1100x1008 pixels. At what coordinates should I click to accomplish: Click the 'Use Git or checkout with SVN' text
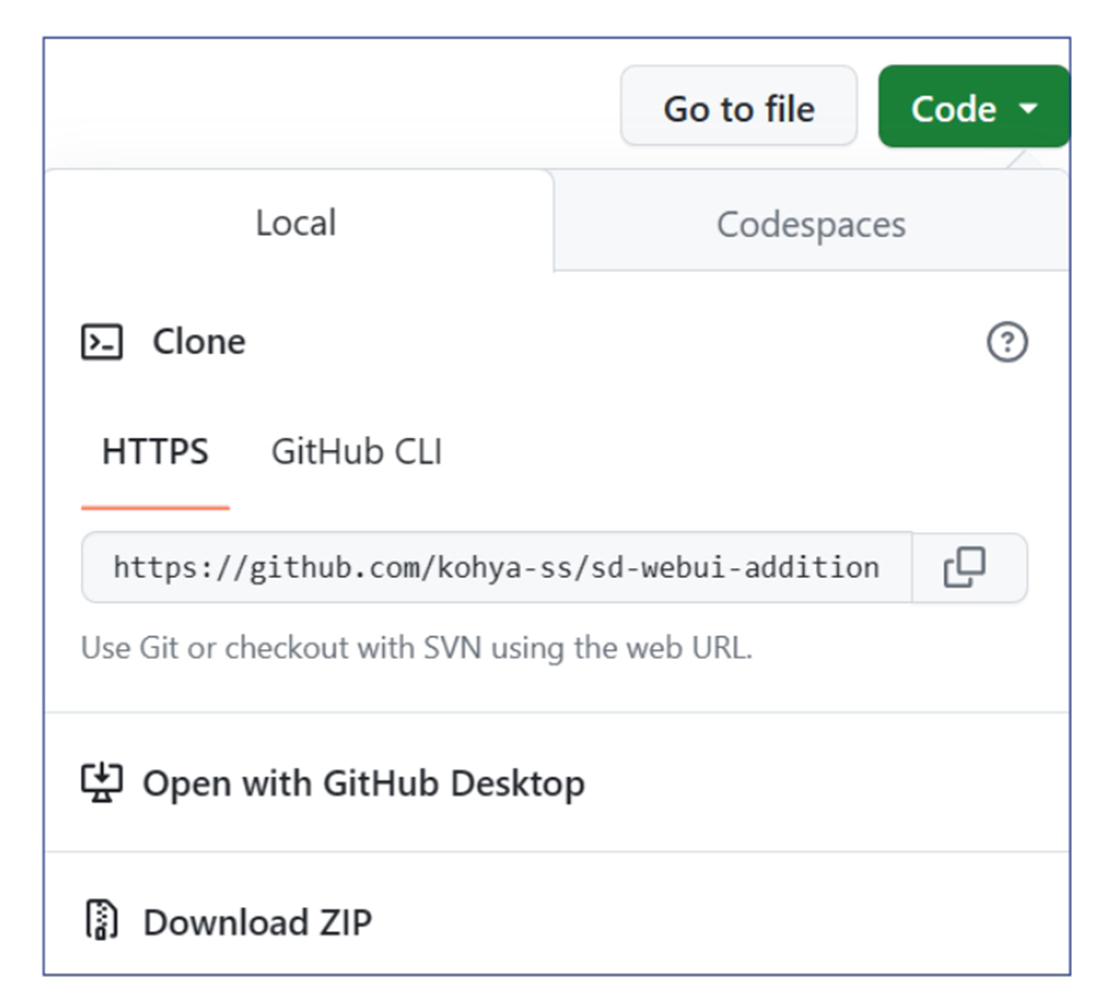click(x=417, y=647)
